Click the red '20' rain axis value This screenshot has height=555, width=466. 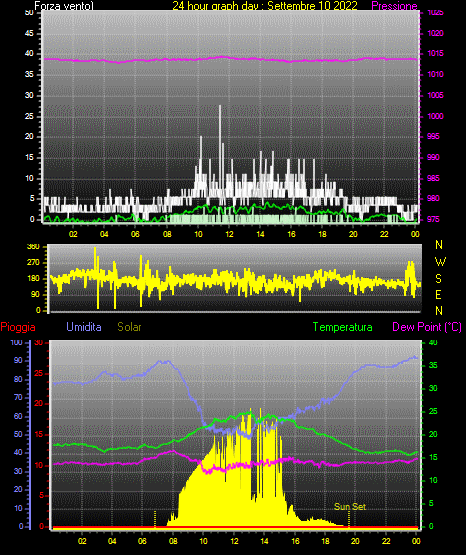coord(39,404)
